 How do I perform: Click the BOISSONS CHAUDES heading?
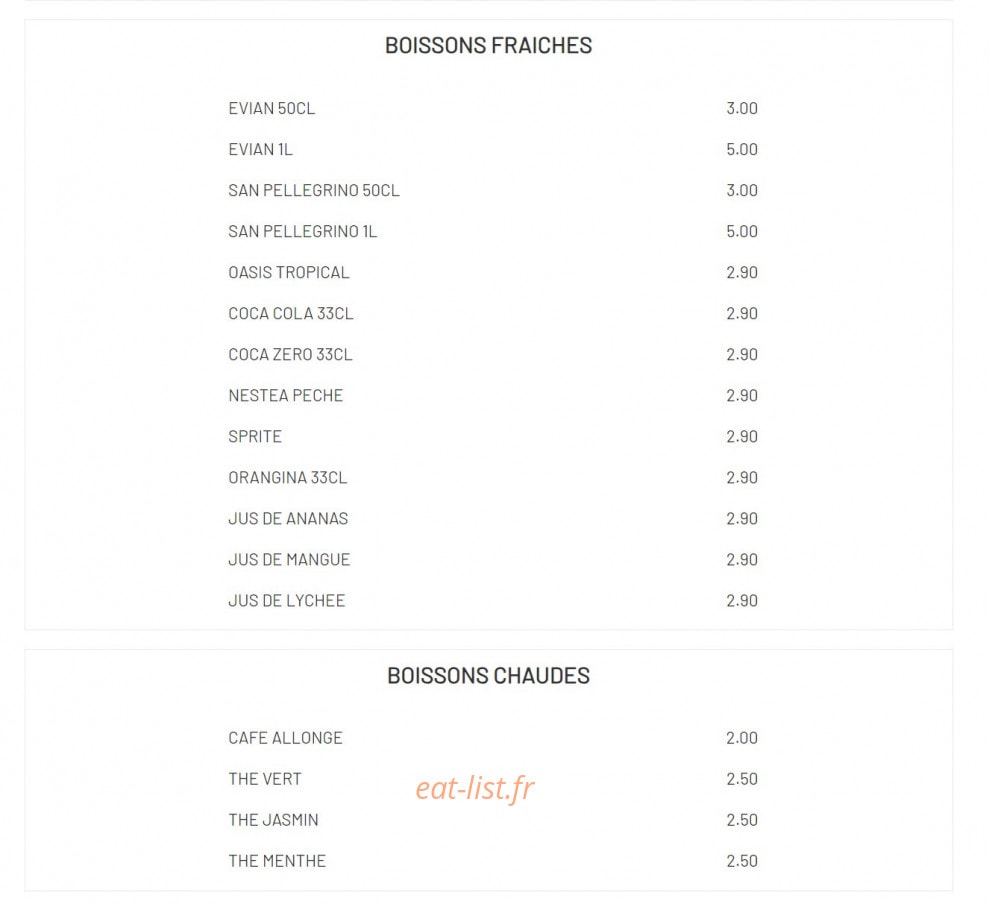pos(488,676)
